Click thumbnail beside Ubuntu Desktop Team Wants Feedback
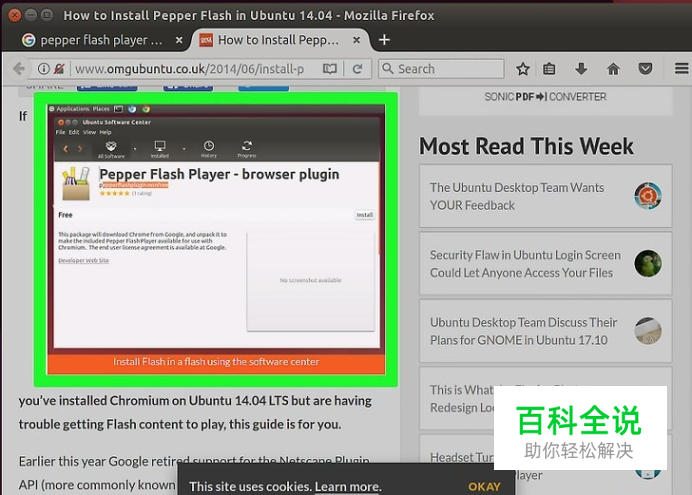The image size is (692, 495). [x=648, y=195]
